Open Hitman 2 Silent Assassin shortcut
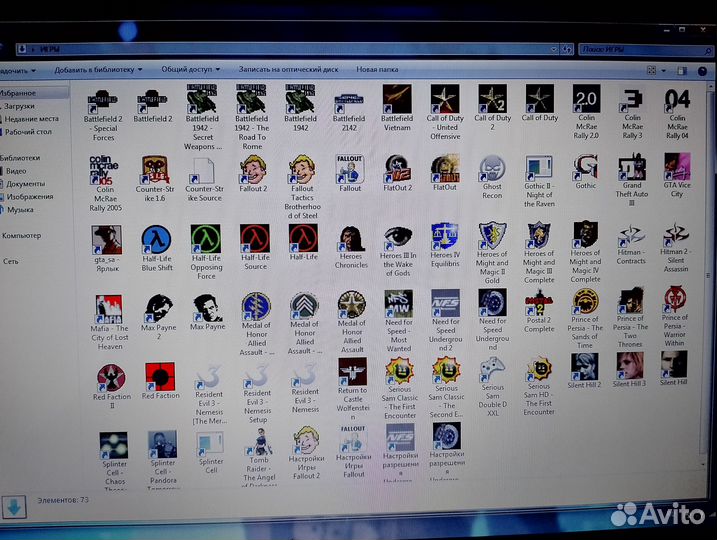This screenshot has width=717, height=540. click(676, 247)
